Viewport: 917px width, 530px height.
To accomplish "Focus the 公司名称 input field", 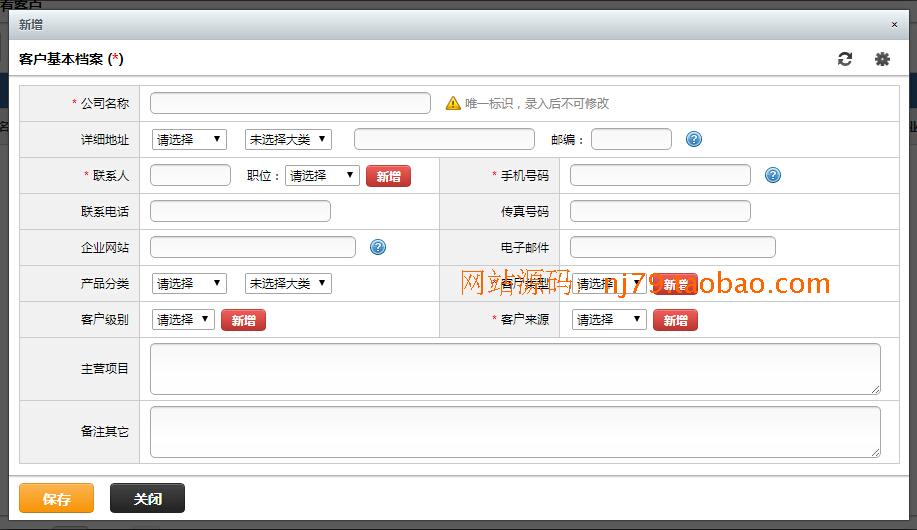I will tap(290, 103).
